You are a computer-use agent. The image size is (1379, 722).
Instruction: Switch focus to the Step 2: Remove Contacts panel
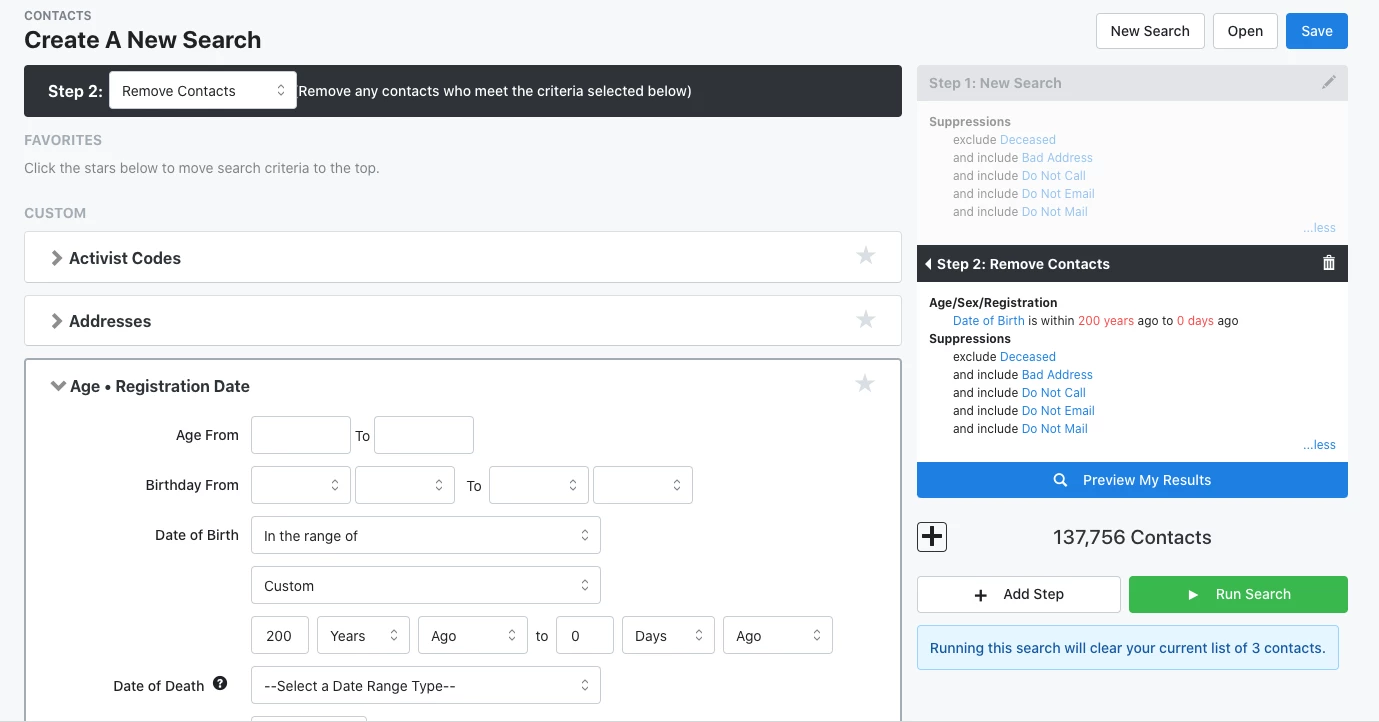tap(1023, 263)
